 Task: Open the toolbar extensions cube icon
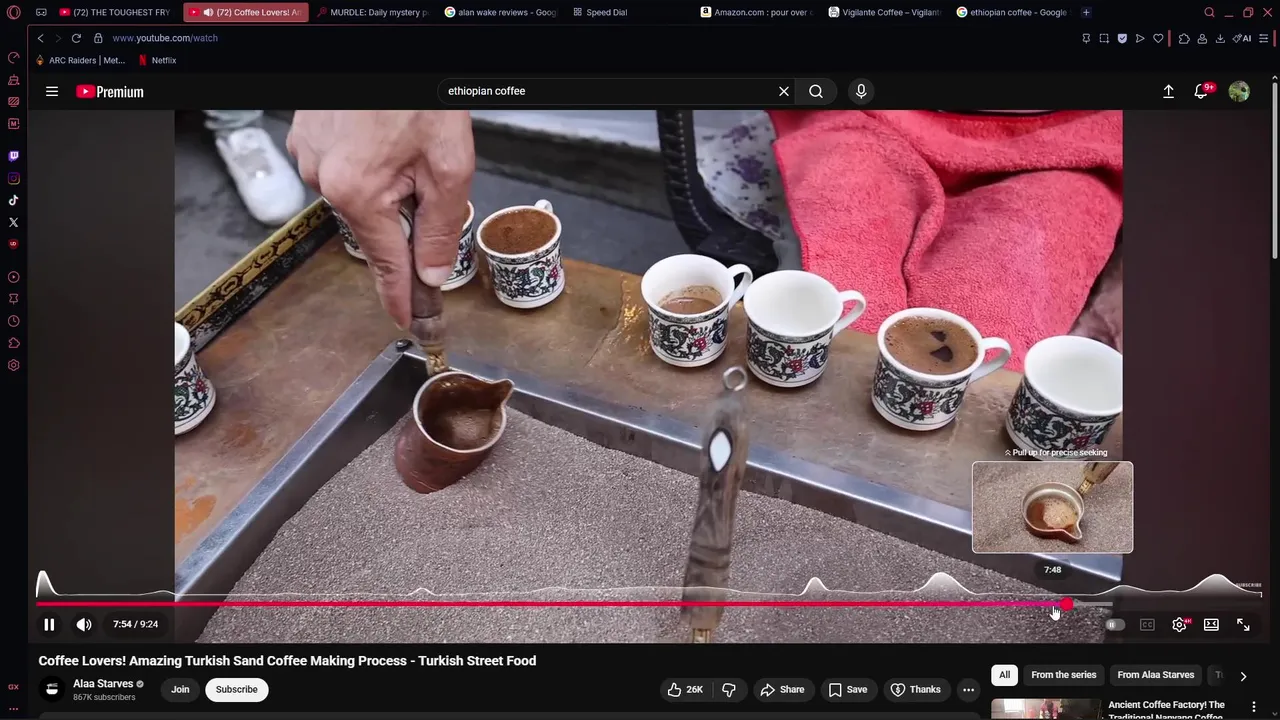[1184, 38]
